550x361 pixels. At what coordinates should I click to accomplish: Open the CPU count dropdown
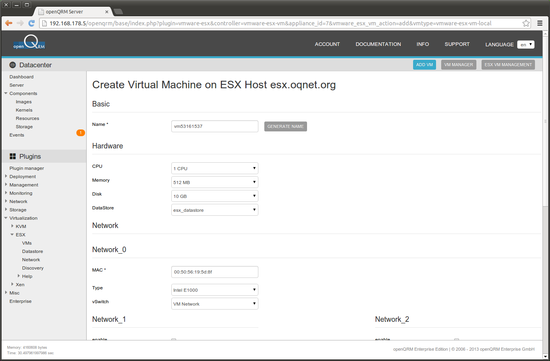pos(215,168)
